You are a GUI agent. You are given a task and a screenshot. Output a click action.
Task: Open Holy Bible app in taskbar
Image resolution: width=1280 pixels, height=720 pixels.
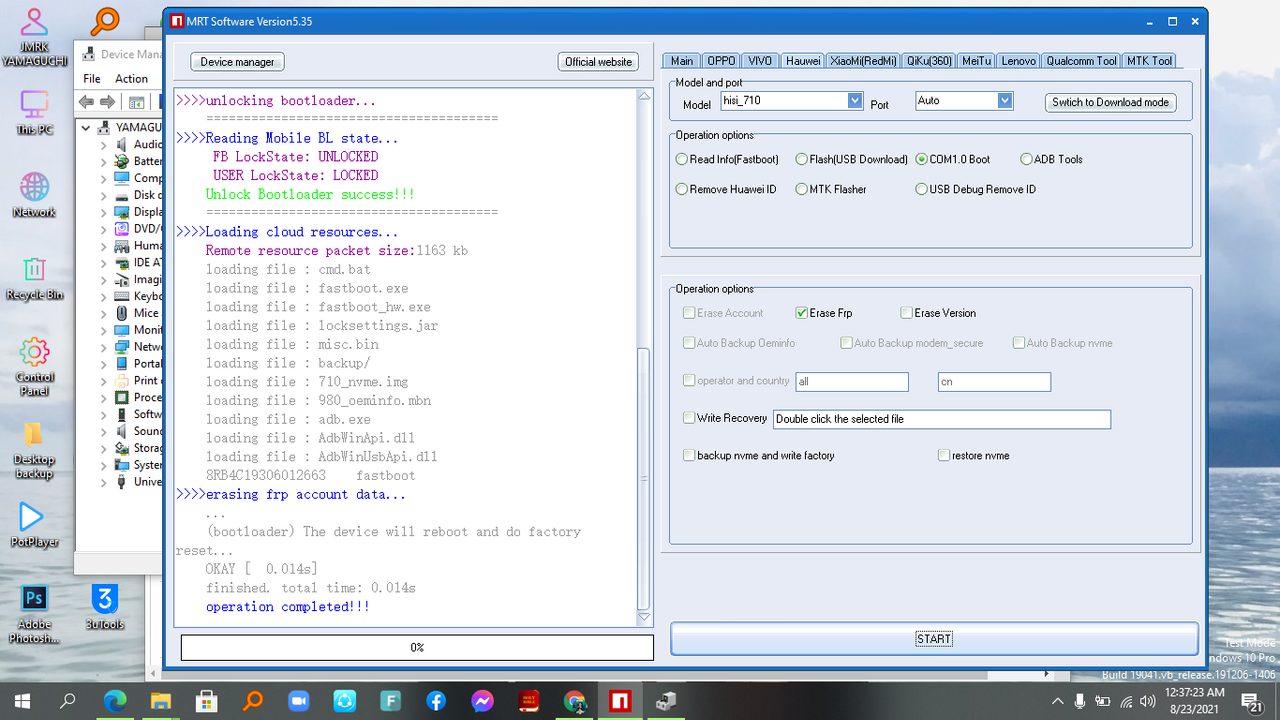click(528, 701)
